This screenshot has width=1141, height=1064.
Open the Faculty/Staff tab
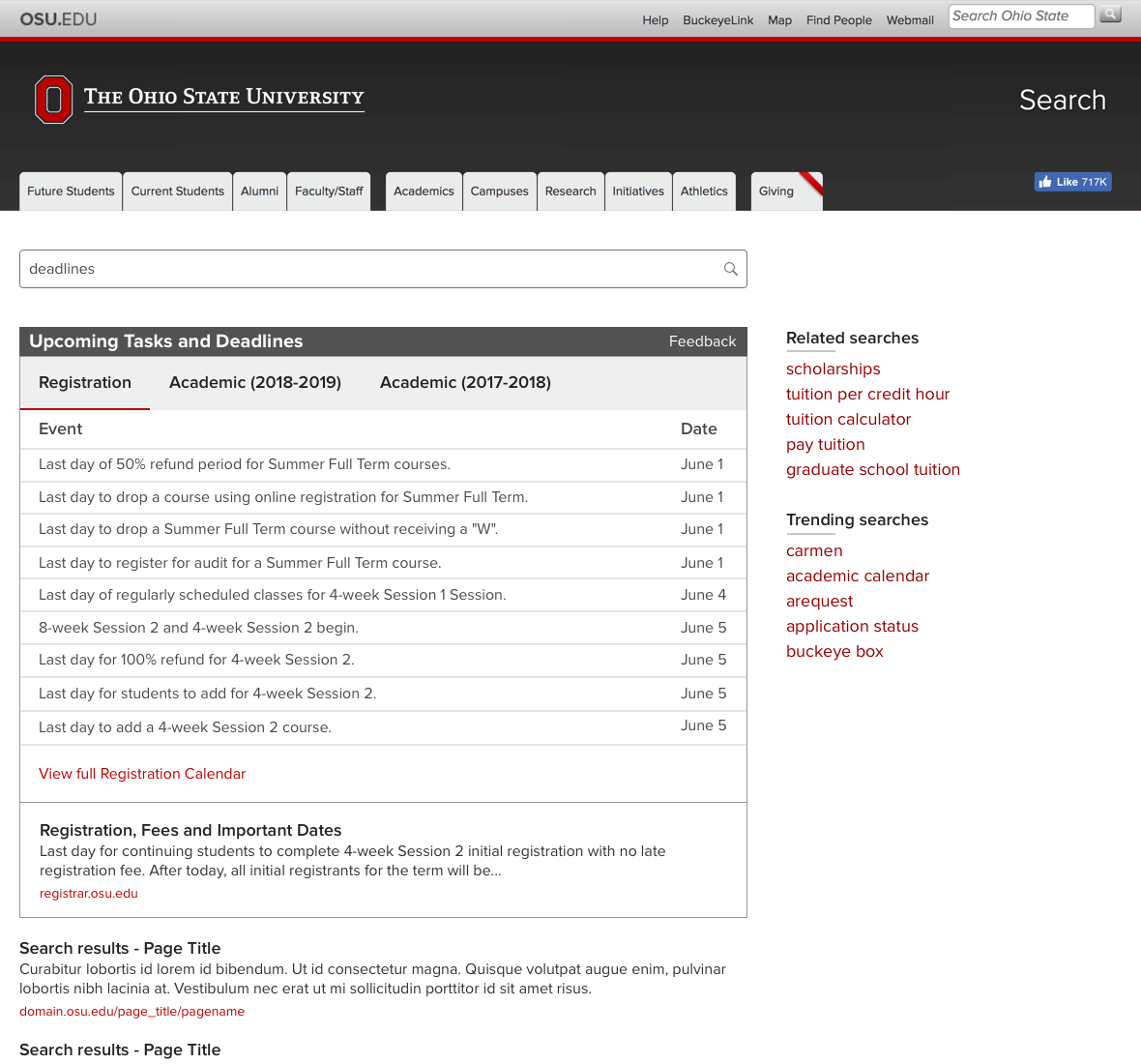[x=329, y=192]
